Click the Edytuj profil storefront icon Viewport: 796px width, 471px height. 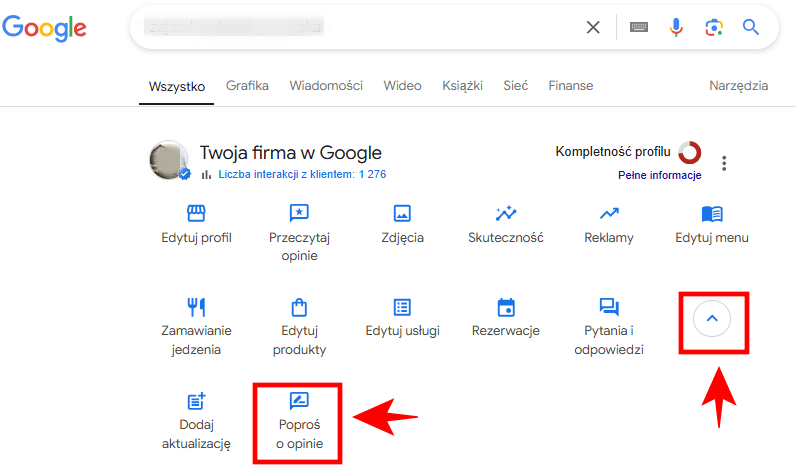196,213
